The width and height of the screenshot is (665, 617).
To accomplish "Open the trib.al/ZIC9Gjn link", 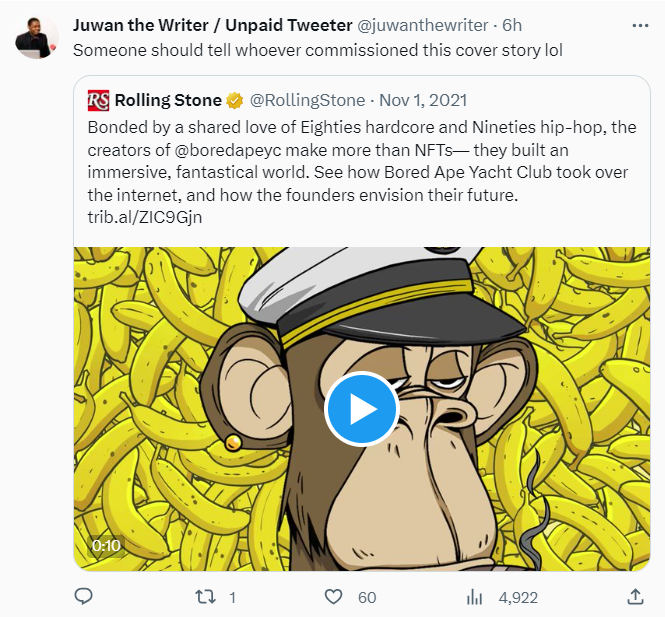I will (146, 217).
